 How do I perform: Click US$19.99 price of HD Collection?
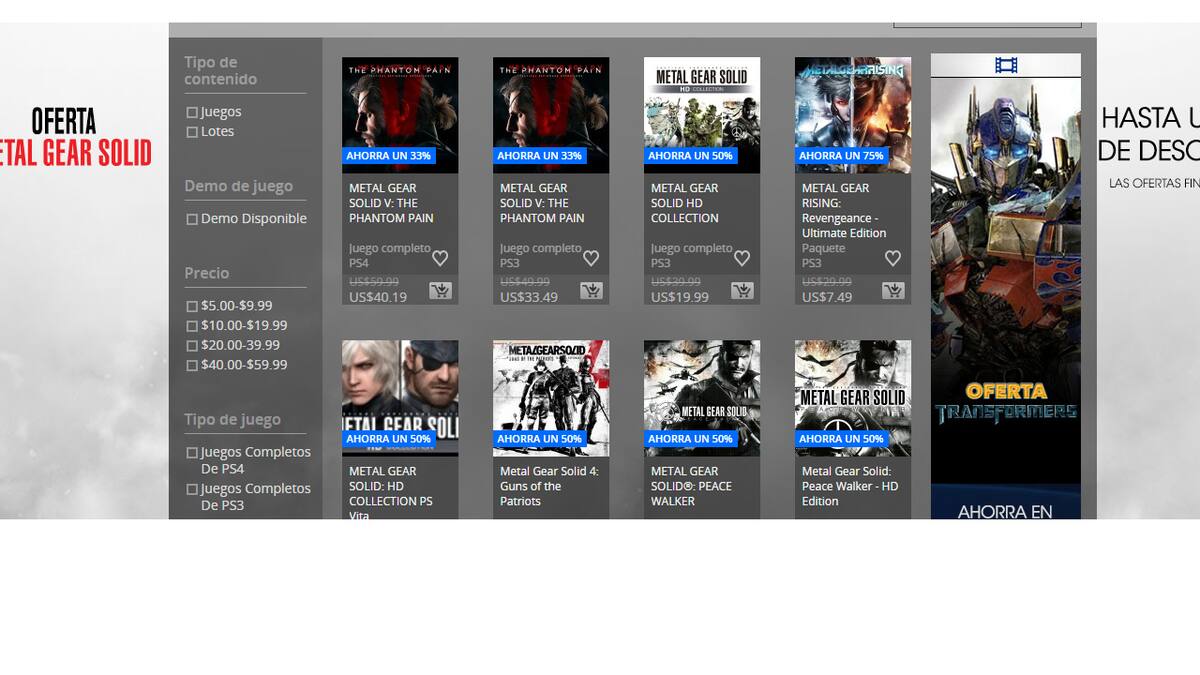coord(680,297)
